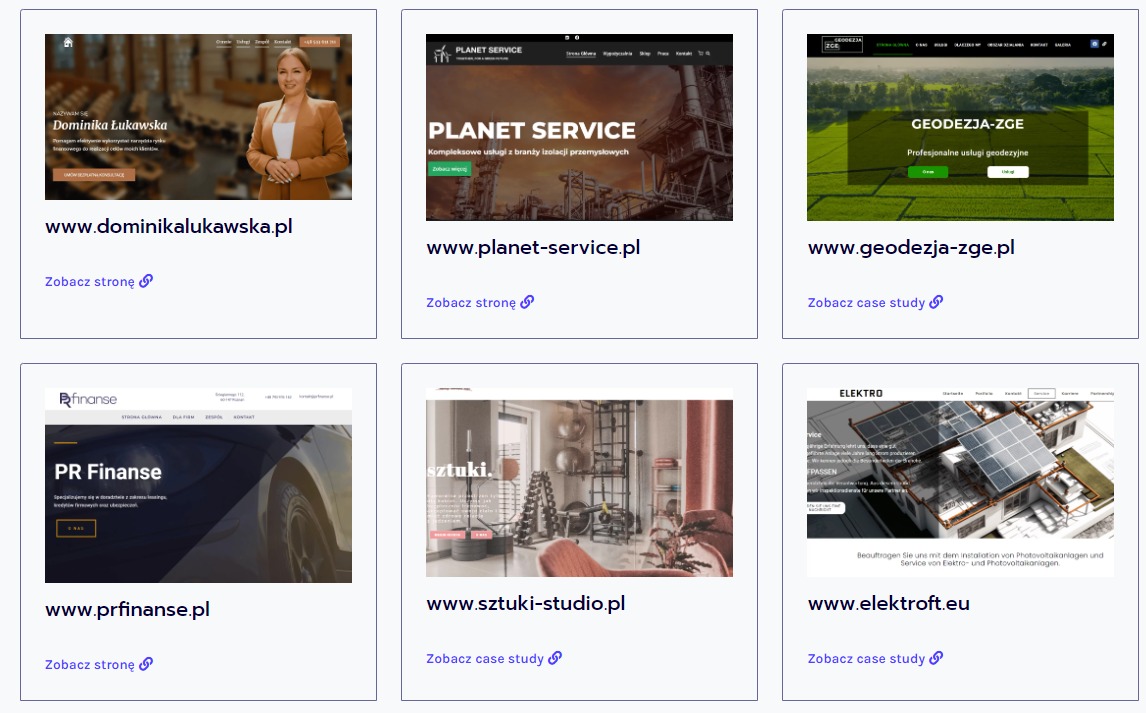Open "Zobacz stronę" under www.dominikalukawska.pl
1146x713 pixels.
click(x=89, y=281)
